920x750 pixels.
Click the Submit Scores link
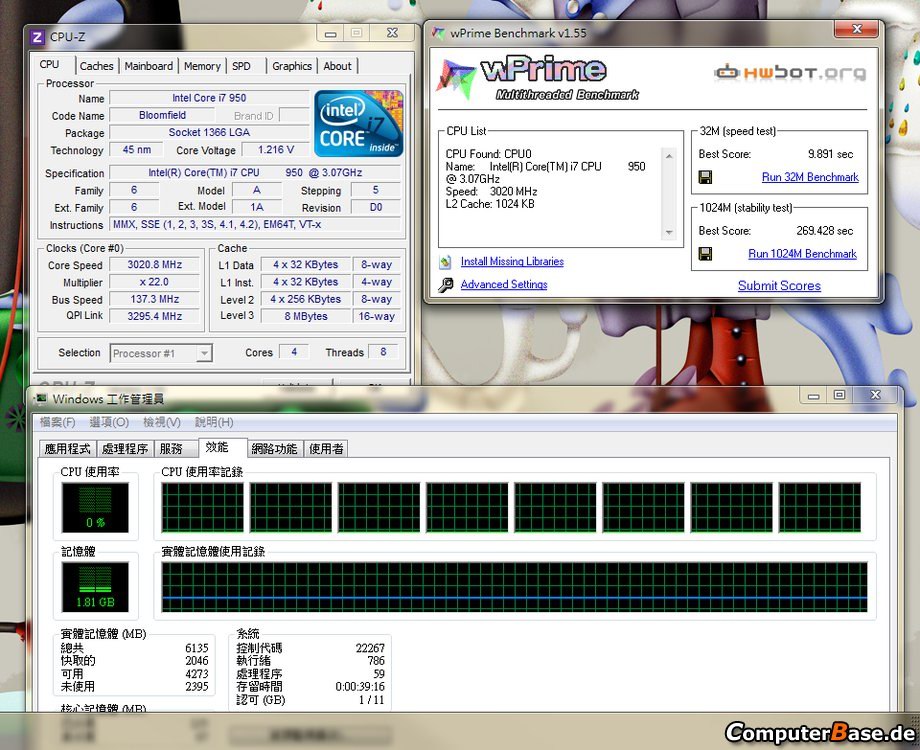[778, 286]
